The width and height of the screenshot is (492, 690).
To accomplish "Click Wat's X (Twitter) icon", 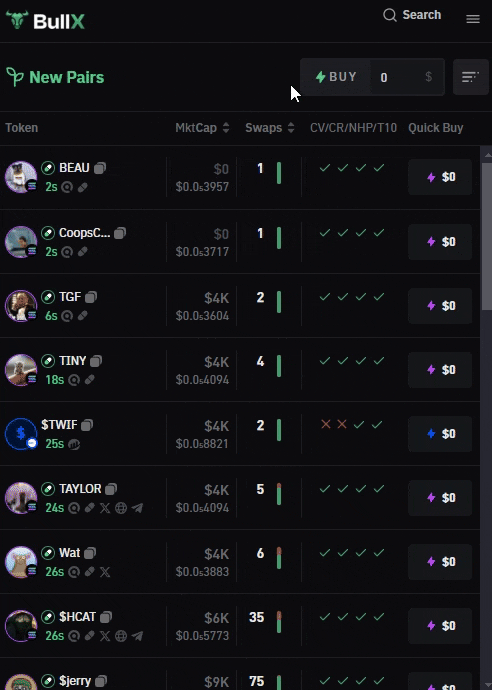I will (105, 572).
